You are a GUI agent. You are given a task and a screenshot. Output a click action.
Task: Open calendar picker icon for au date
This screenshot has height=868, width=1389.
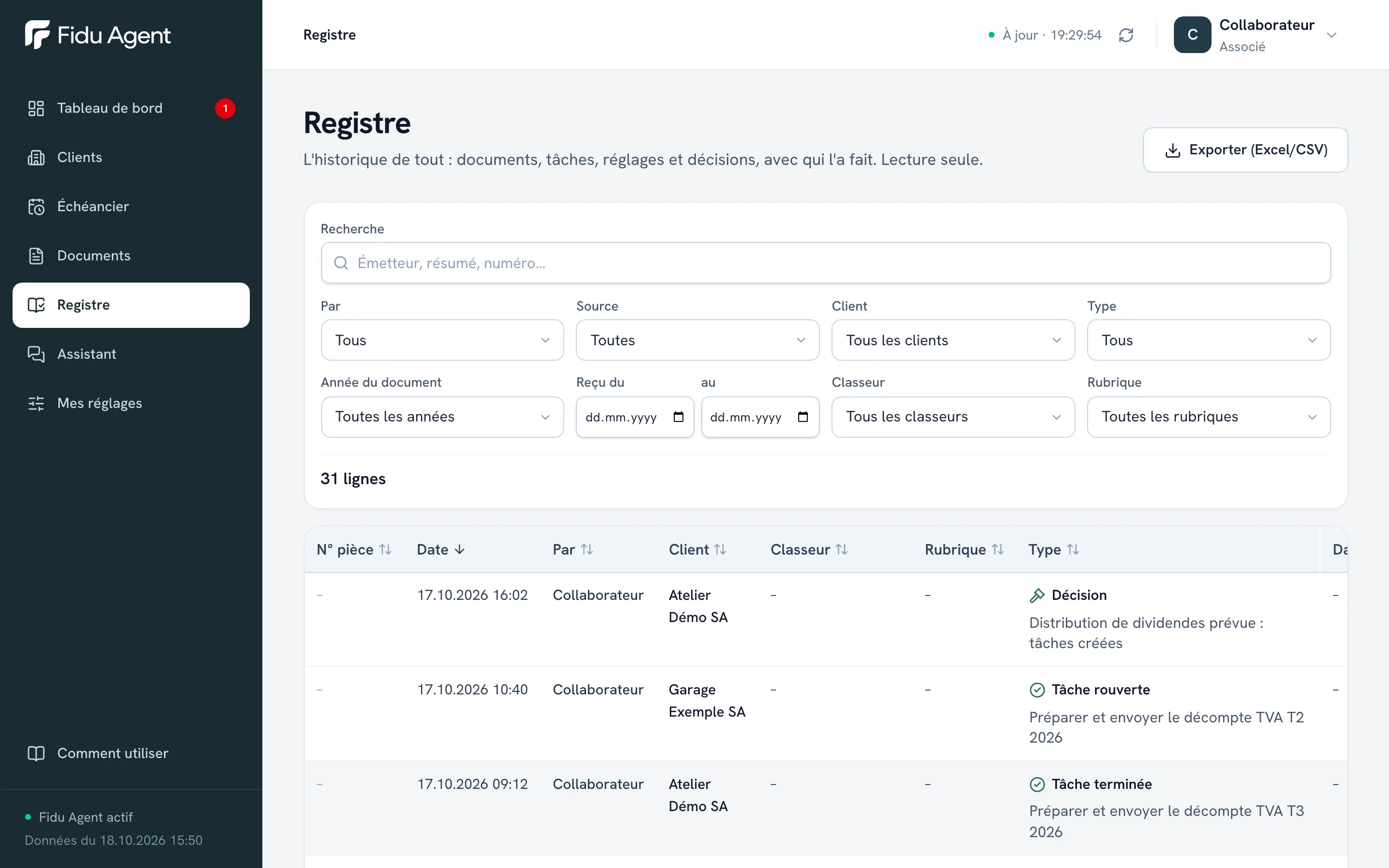(803, 417)
